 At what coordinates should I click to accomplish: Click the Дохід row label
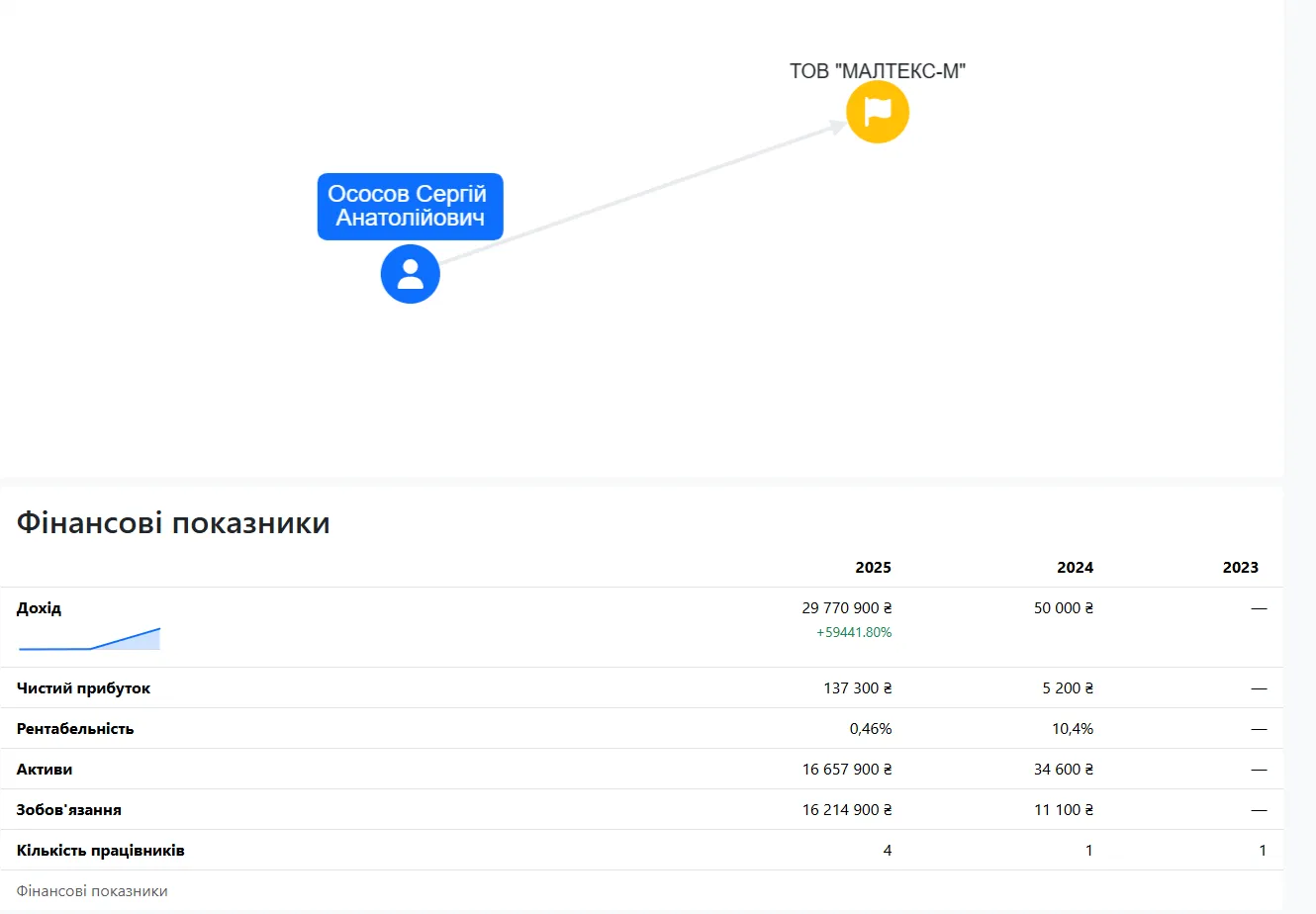[40, 608]
